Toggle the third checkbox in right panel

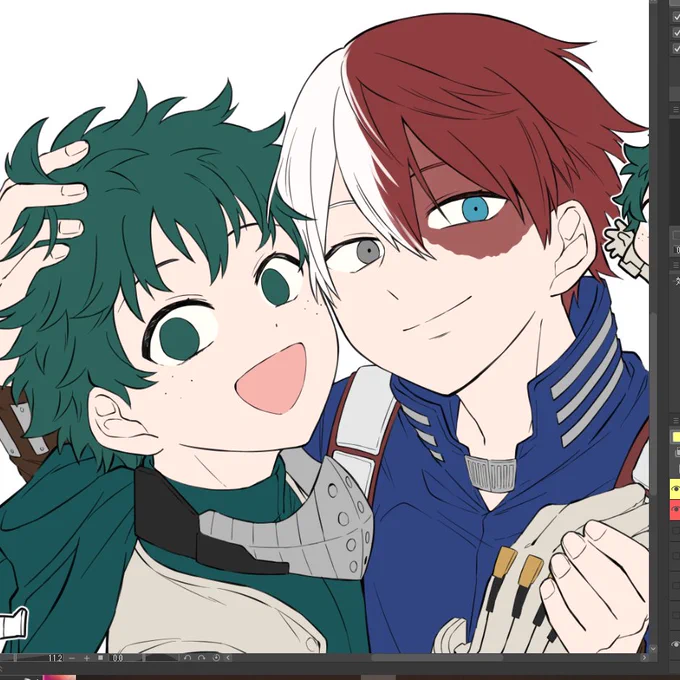[x=676, y=48]
